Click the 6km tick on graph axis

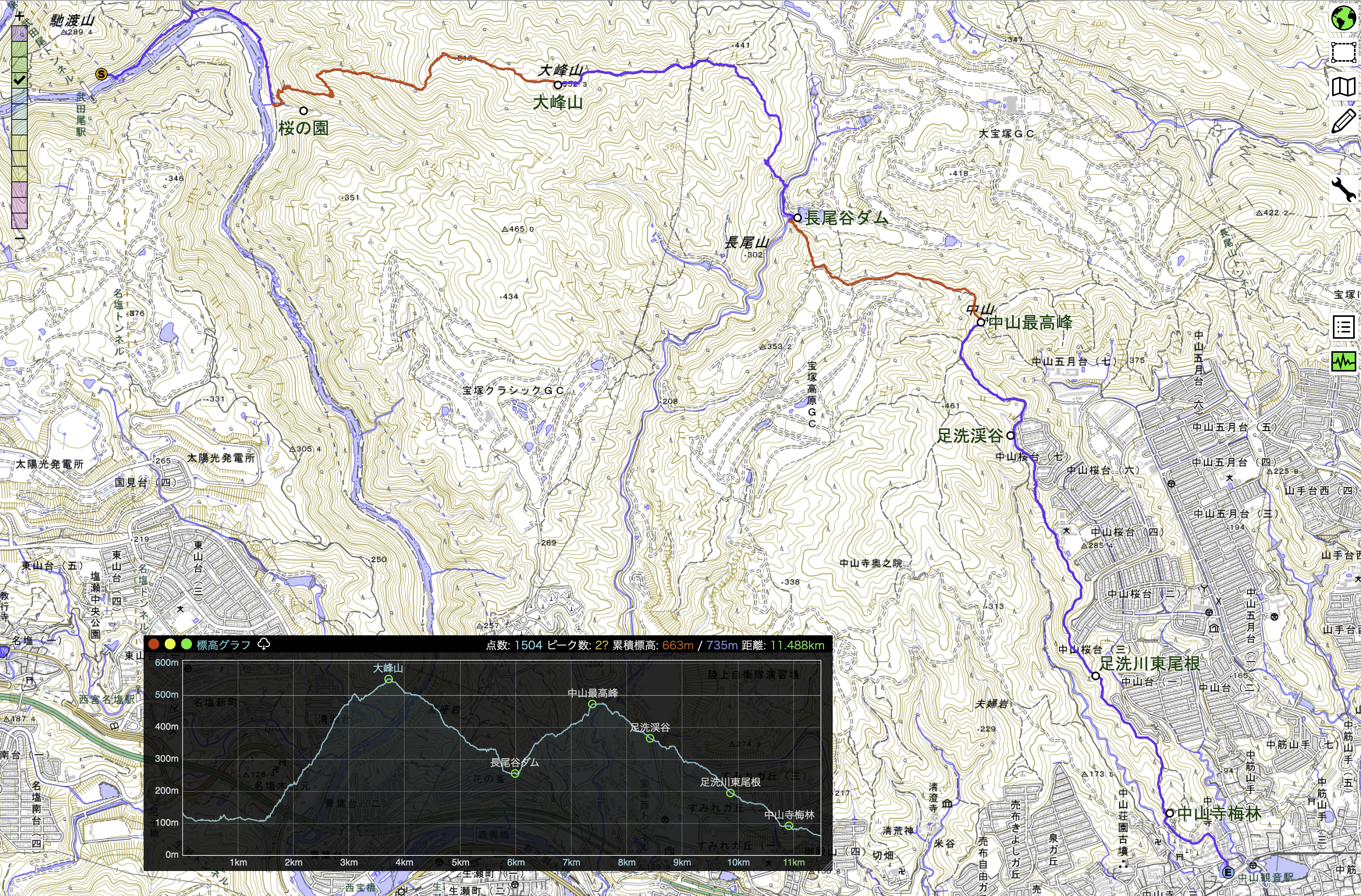coord(516,862)
